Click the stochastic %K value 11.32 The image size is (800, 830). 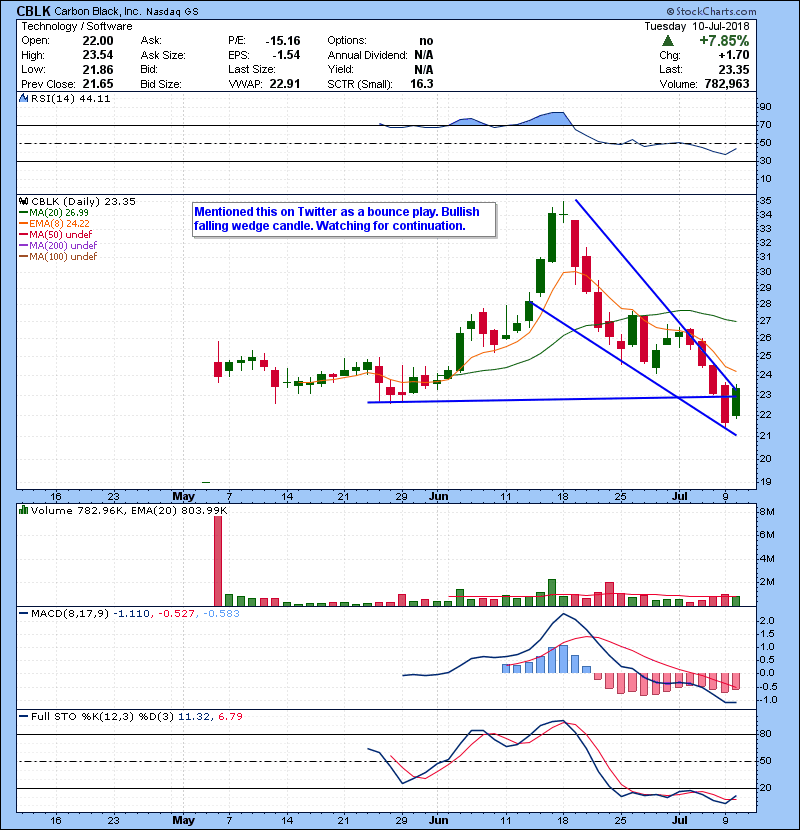pyautogui.click(x=194, y=717)
